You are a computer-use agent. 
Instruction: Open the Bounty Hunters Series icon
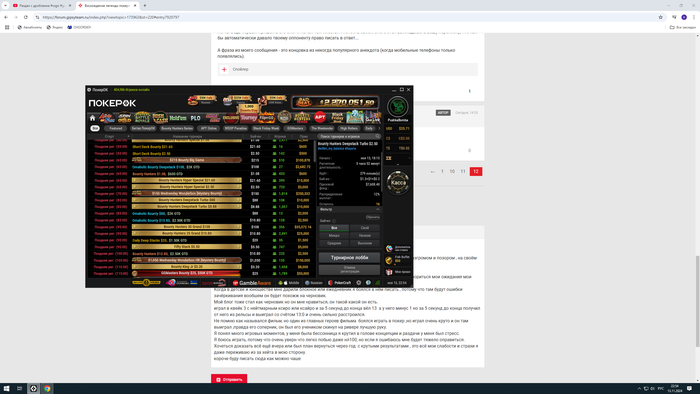302,118
